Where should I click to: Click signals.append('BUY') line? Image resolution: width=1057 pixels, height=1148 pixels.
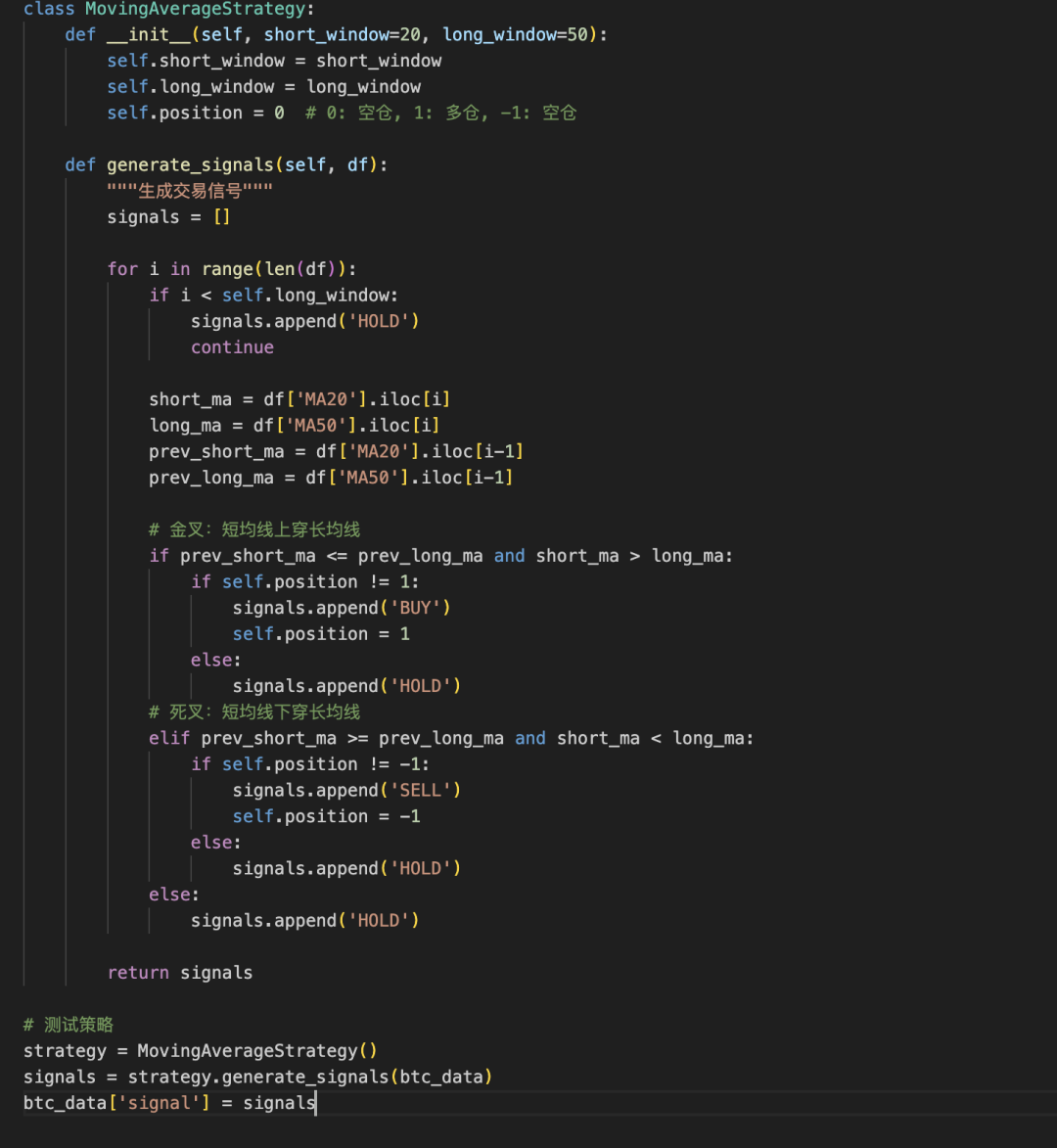pos(342,608)
